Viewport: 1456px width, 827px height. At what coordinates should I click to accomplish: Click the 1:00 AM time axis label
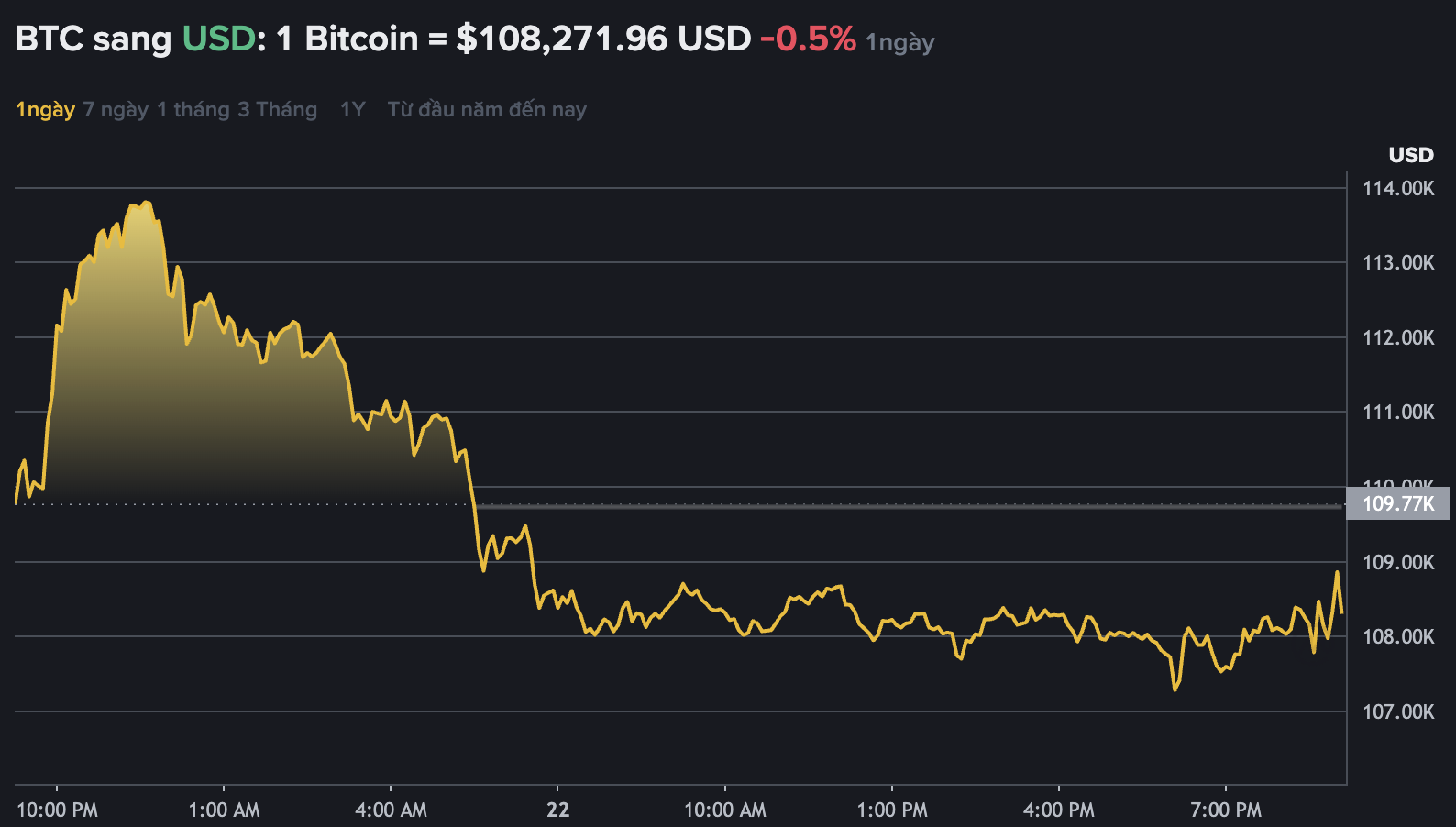point(224,810)
